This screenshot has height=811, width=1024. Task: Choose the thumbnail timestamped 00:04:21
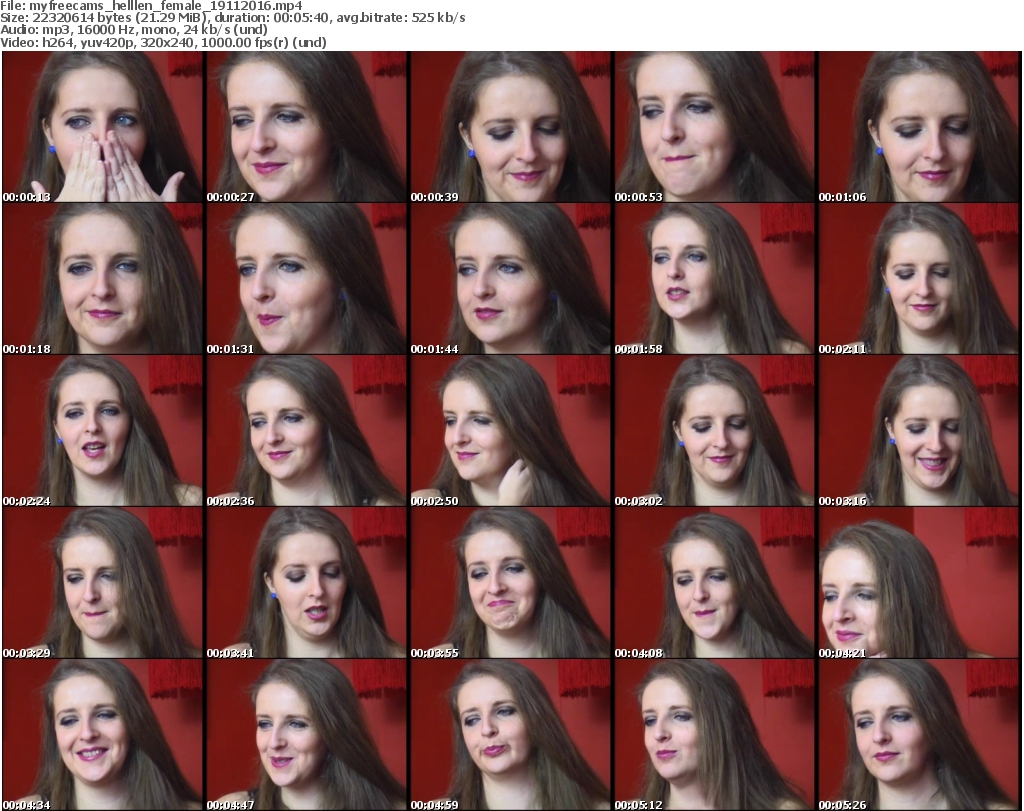pyautogui.click(x=918, y=584)
